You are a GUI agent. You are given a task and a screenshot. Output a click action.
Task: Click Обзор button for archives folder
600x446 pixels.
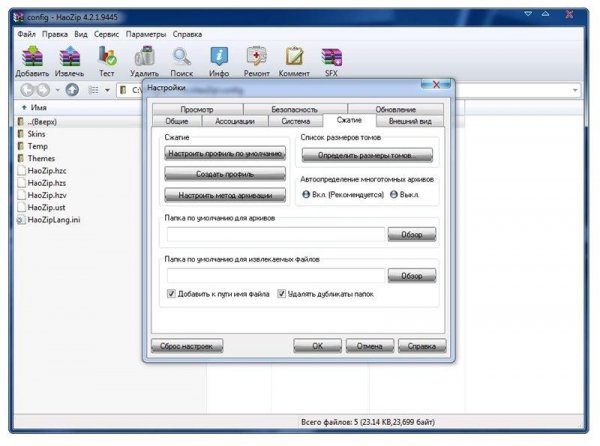point(412,234)
